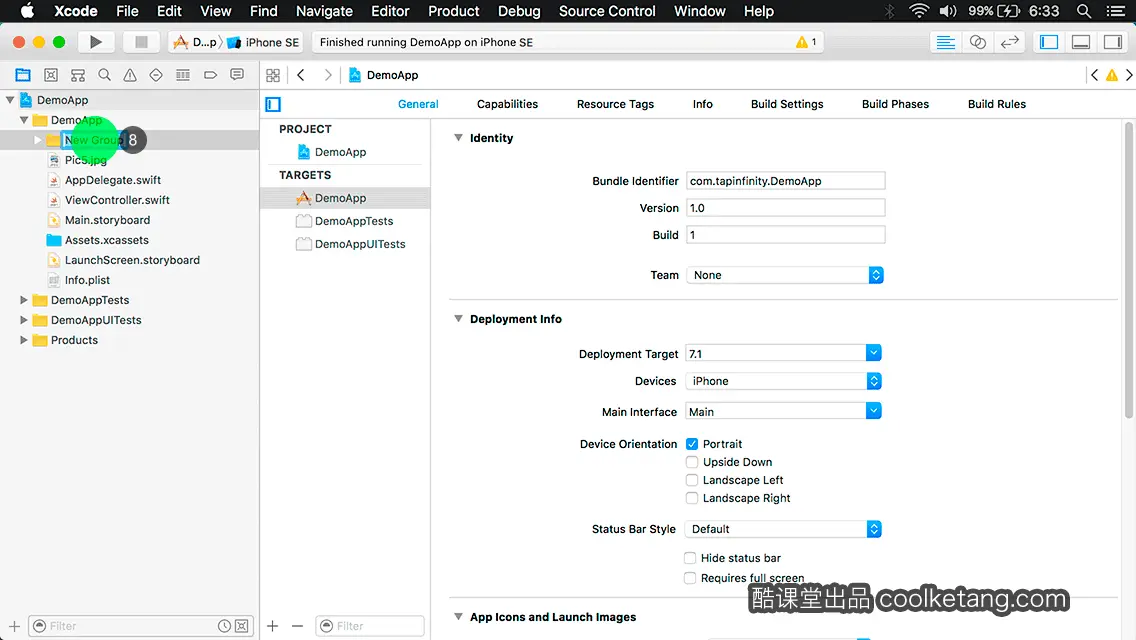Show the Debug area
Screen dimensions: 1136x640
click(x=1081, y=42)
